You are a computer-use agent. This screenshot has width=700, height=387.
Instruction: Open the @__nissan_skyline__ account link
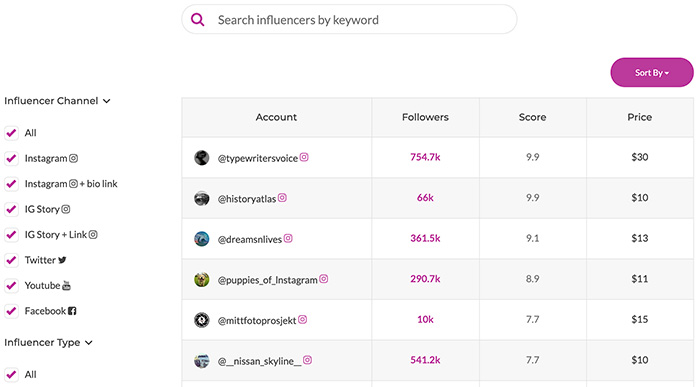[259, 361]
